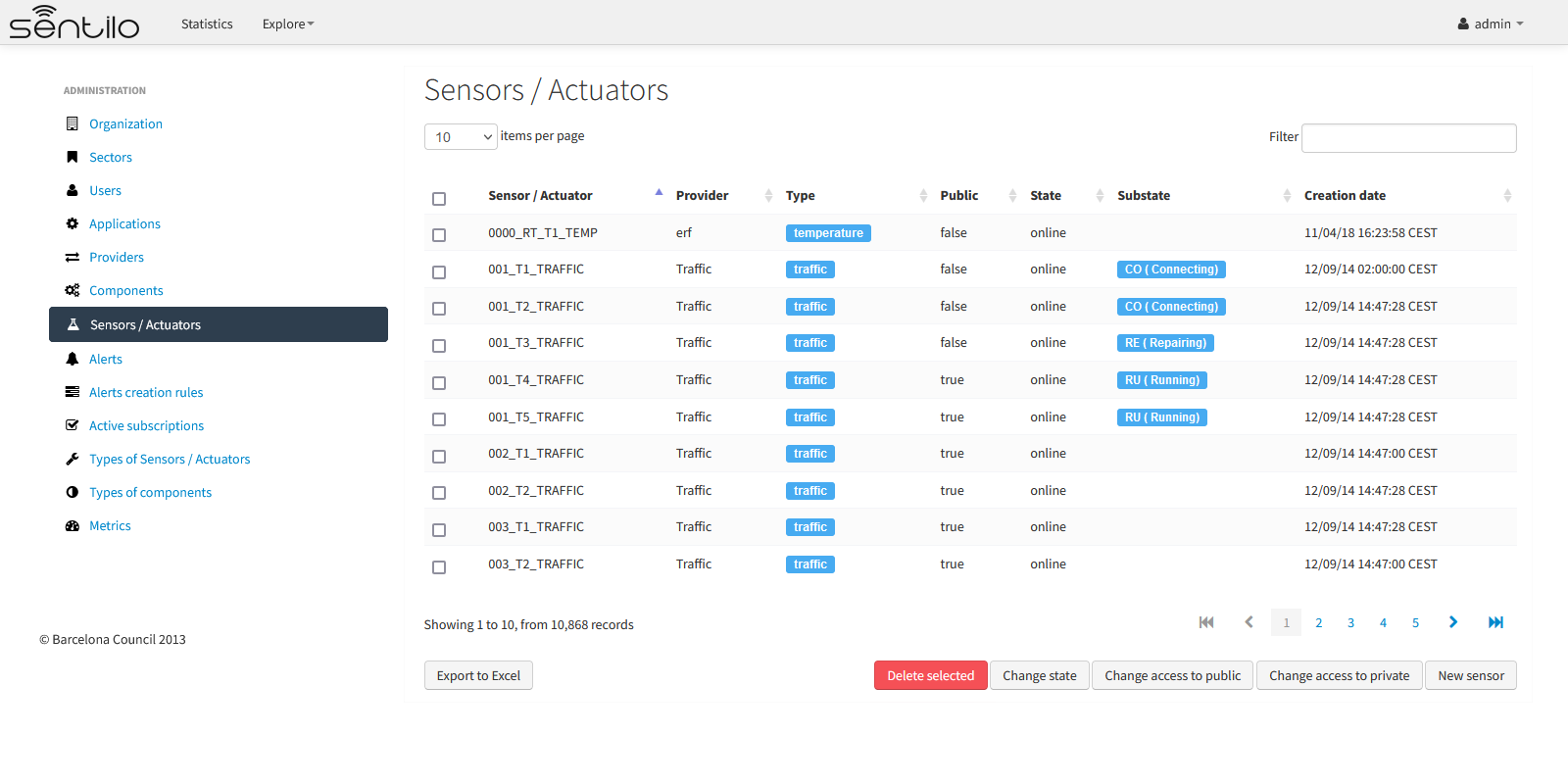Click the Applications gear icon
The width and height of the screenshot is (1568, 784).
pos(72,223)
